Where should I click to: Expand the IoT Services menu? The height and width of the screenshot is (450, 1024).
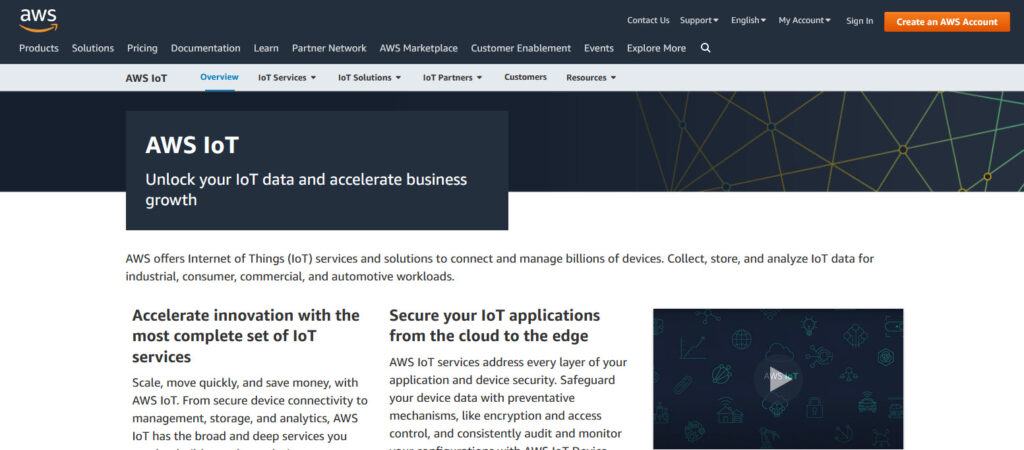pos(287,77)
